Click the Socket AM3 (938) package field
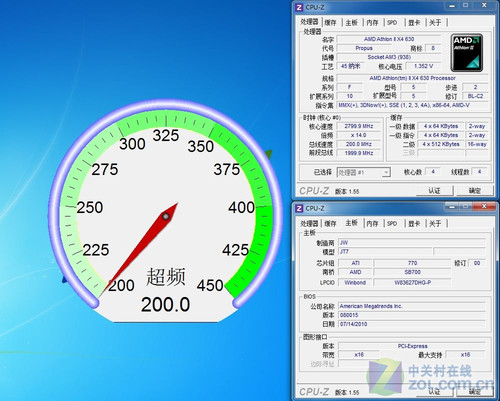Screen dimensions: 500x401 pyautogui.click(x=389, y=57)
